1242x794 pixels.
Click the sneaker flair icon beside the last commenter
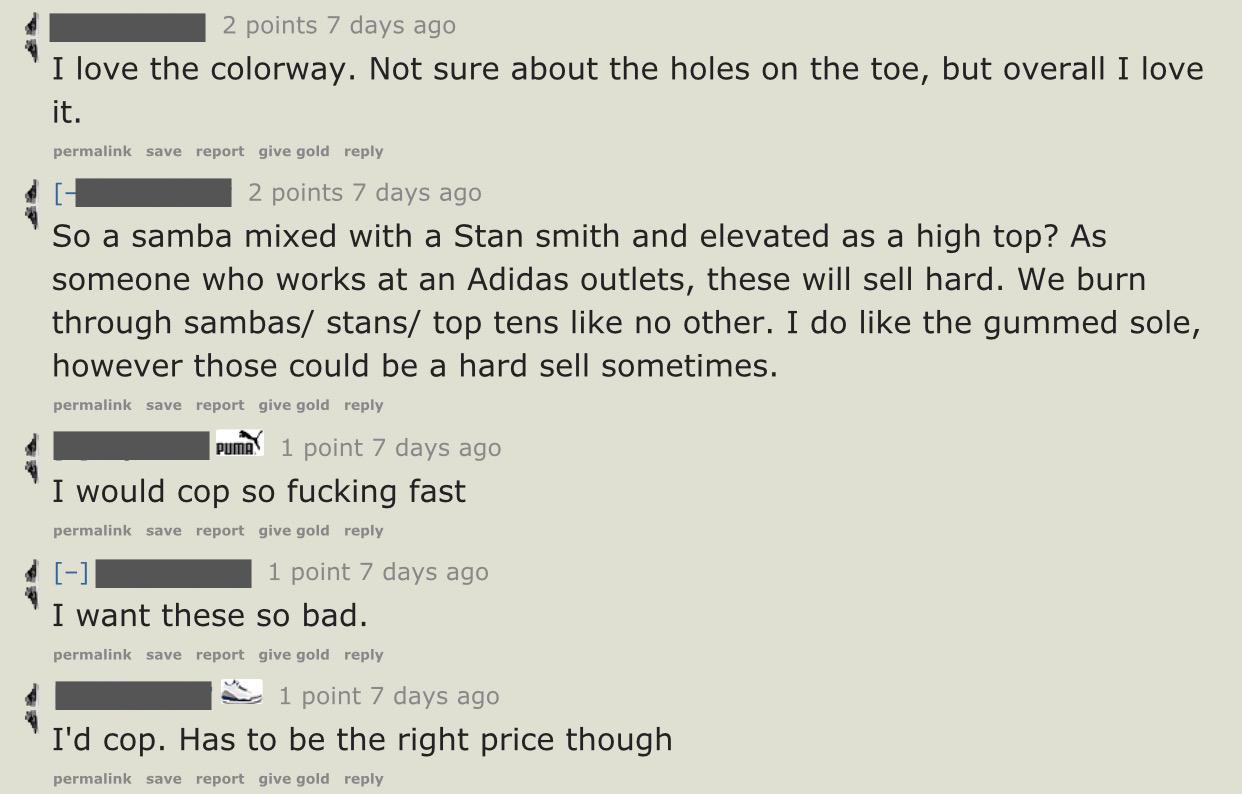[x=241, y=692]
